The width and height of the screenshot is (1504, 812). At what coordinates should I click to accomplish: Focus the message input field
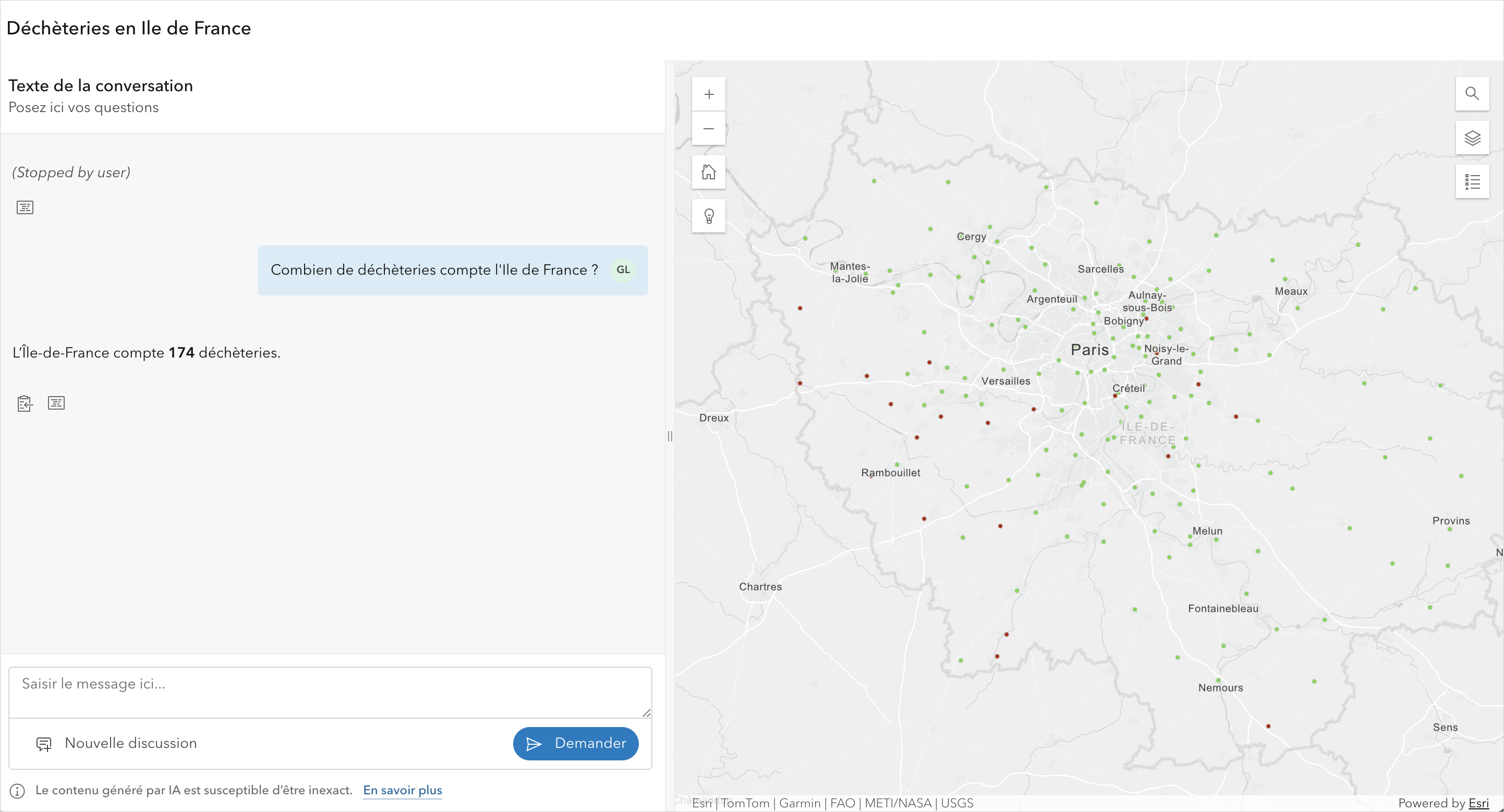330,693
